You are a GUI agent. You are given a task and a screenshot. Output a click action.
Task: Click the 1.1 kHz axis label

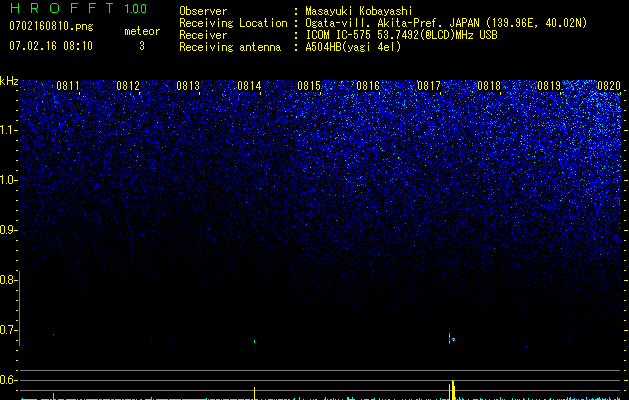click(8, 130)
